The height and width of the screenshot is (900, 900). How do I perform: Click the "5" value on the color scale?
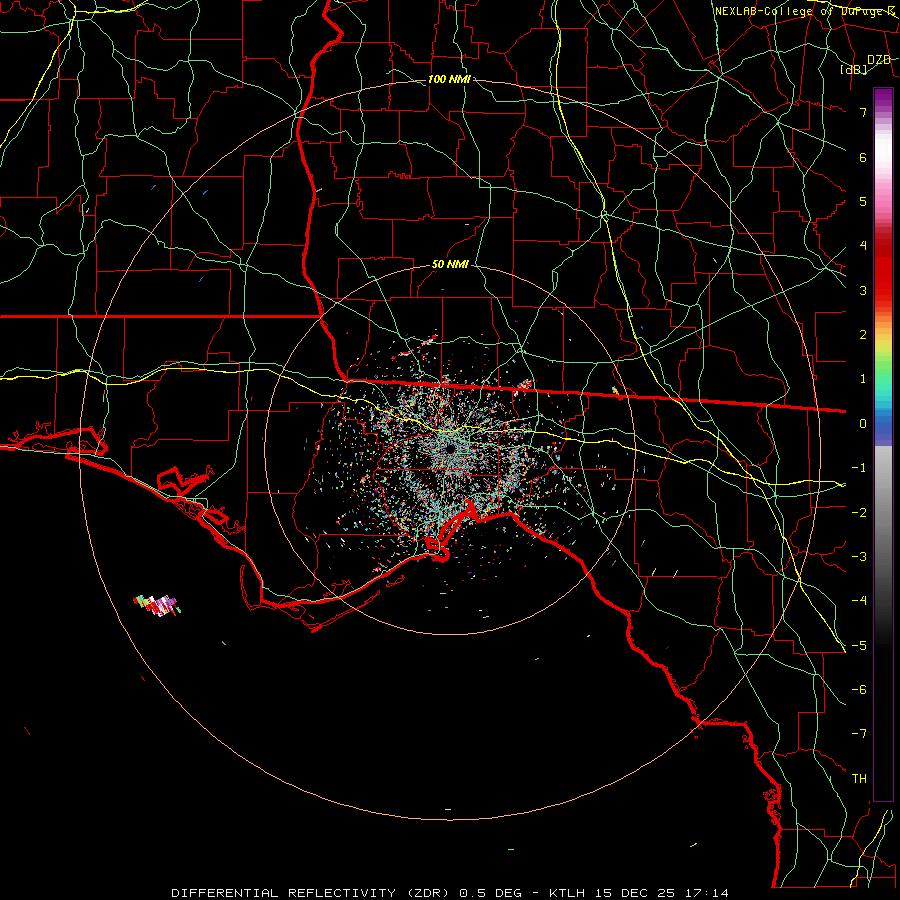click(x=863, y=201)
